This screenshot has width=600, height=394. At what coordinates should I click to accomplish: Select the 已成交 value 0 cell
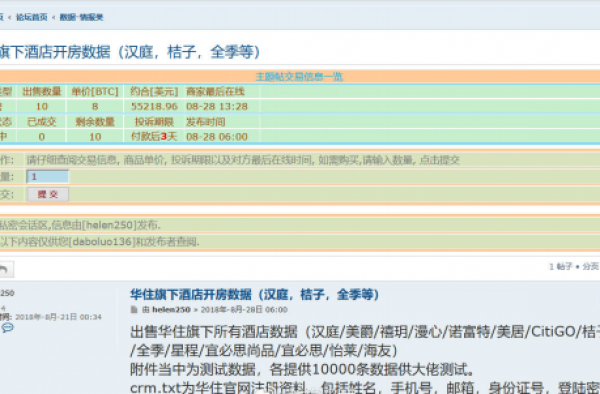pyautogui.click(x=42, y=137)
